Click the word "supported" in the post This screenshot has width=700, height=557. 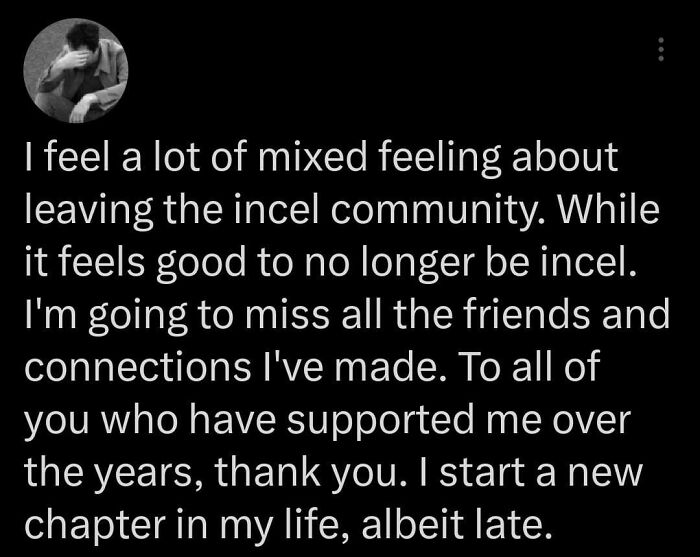coord(380,421)
